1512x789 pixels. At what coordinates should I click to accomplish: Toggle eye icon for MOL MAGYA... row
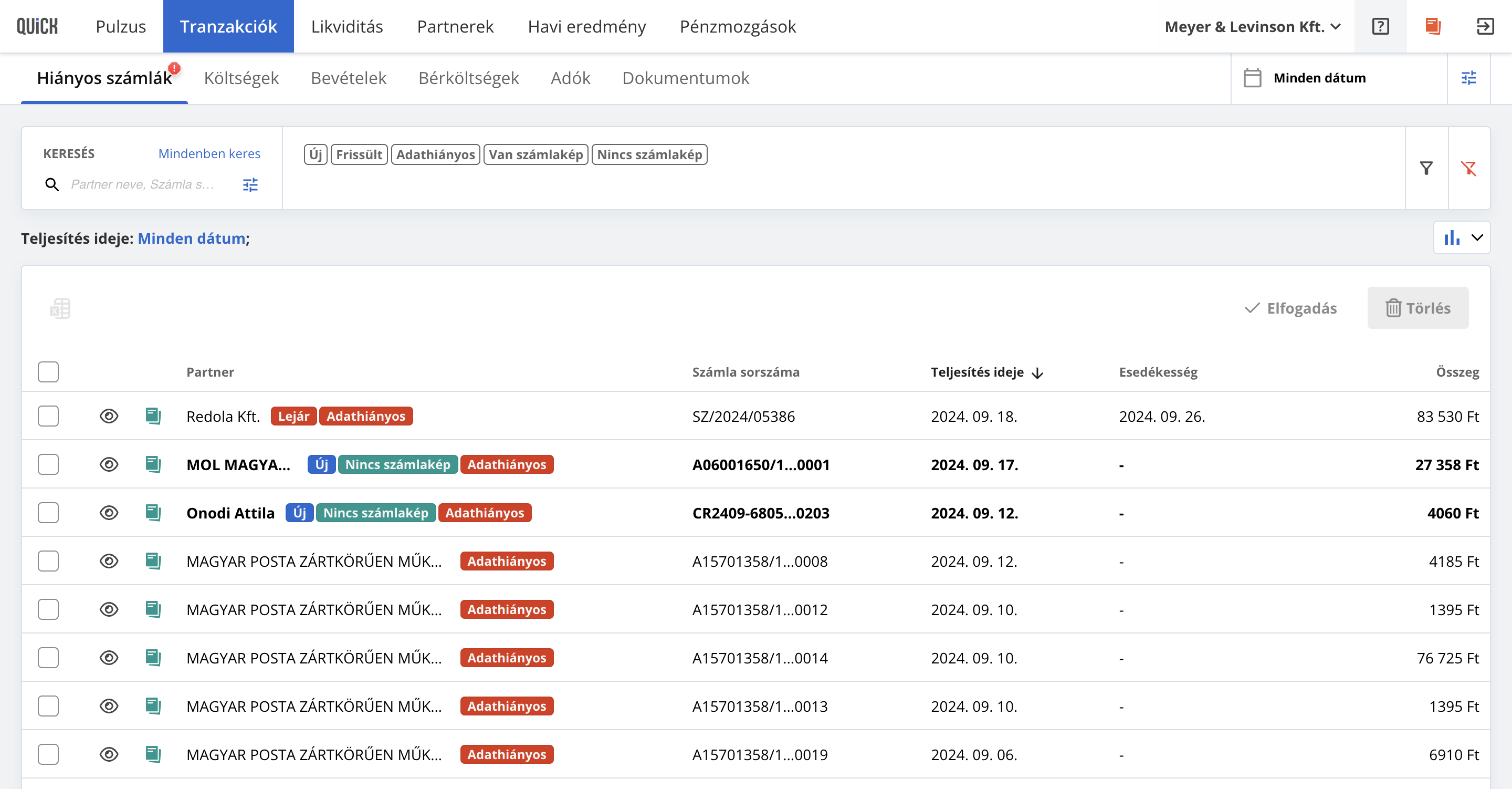109,464
